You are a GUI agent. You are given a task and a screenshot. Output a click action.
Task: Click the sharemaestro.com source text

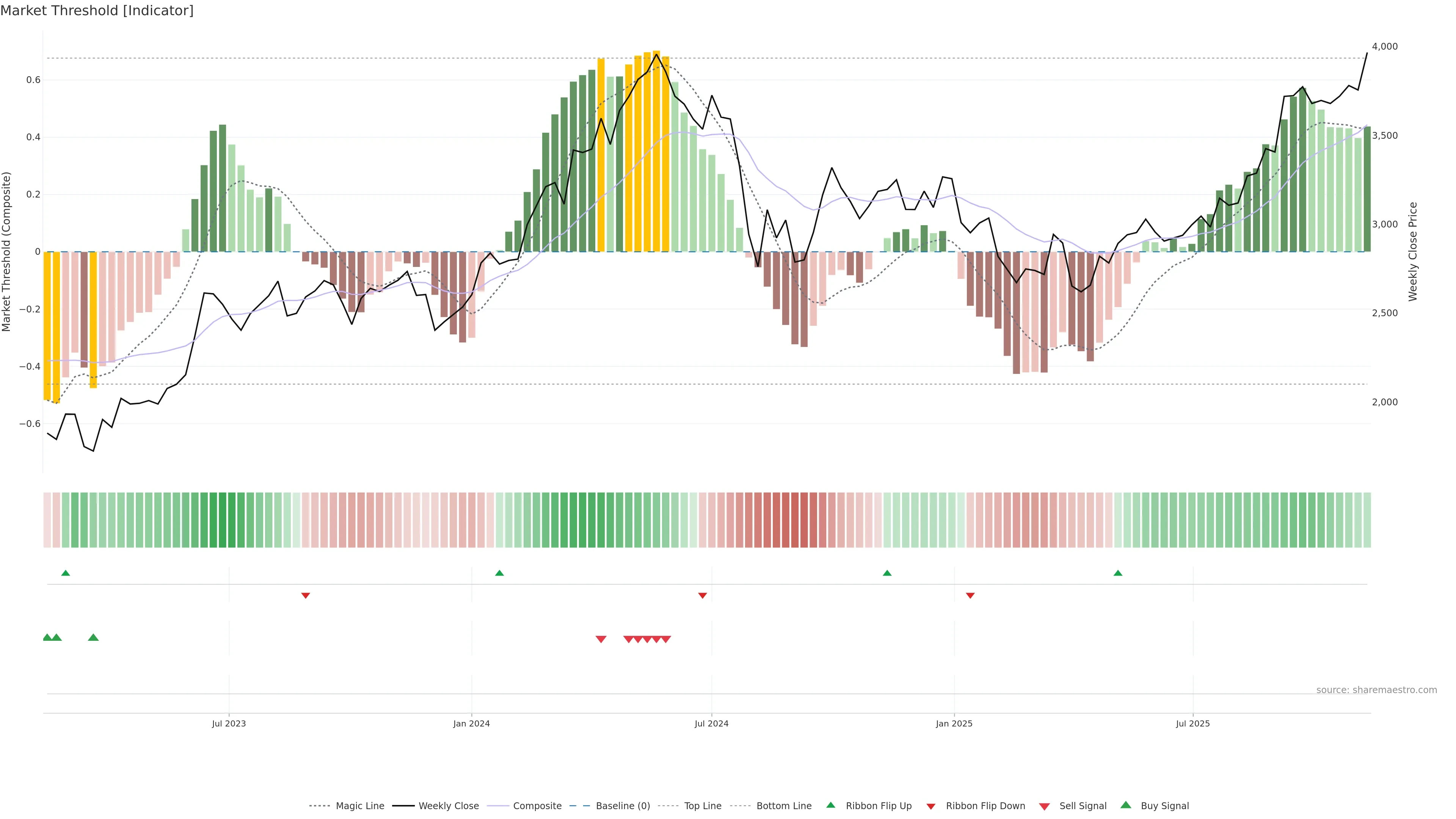(1376, 690)
